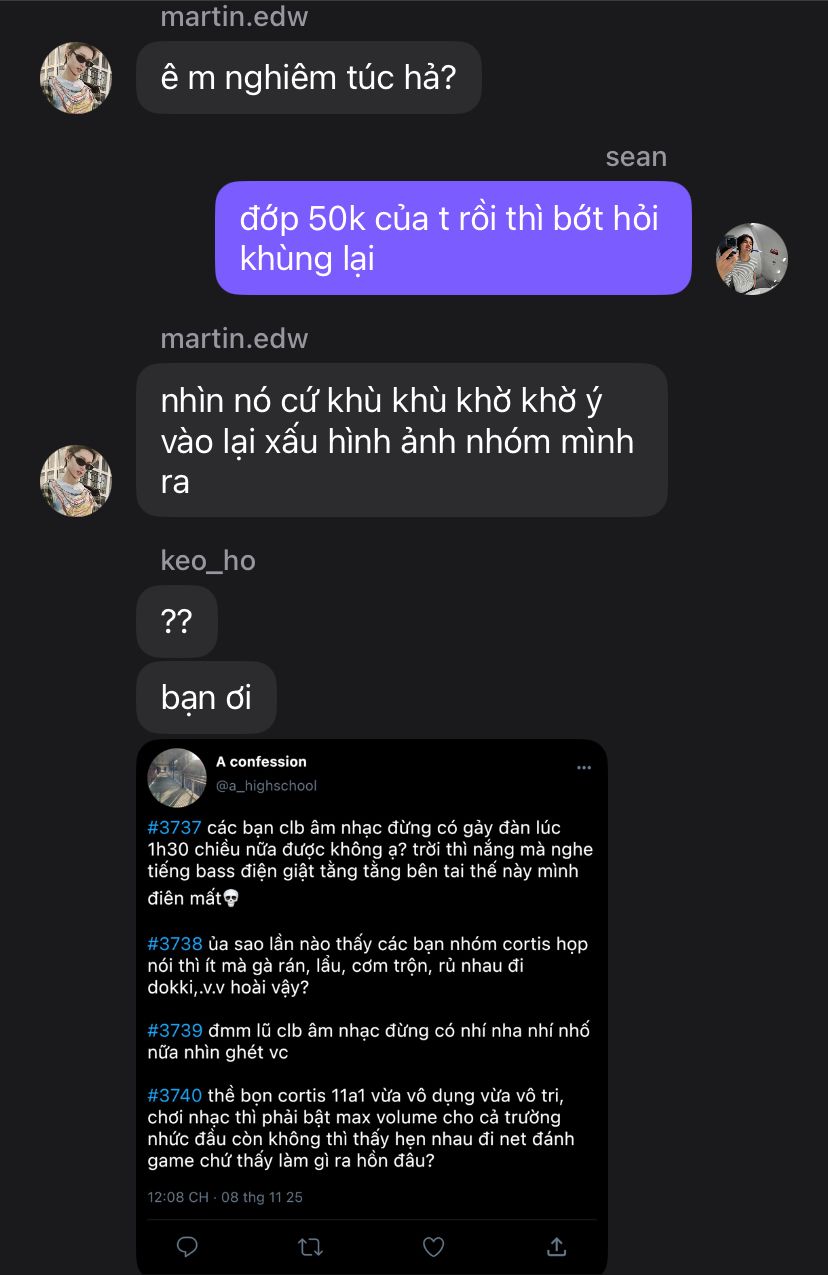Click the reply icon on the confession post
Image resolution: width=828 pixels, height=1275 pixels.
point(187,1246)
